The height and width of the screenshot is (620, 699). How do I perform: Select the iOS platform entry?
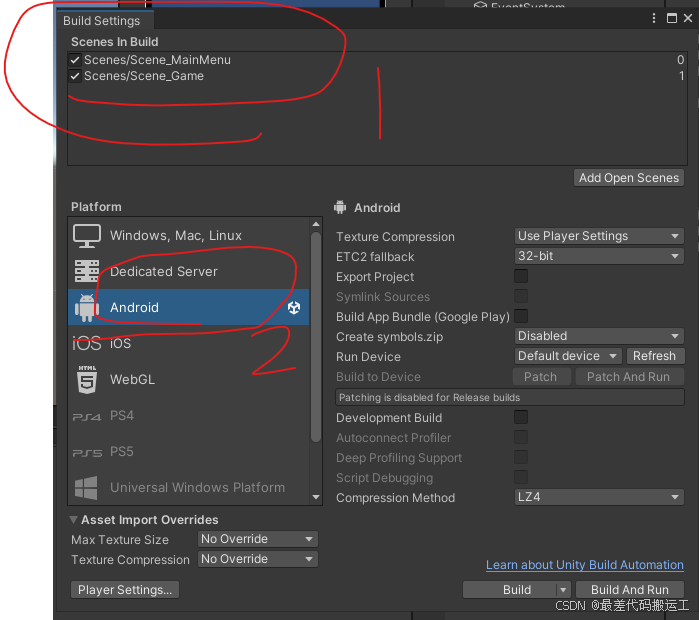189,344
